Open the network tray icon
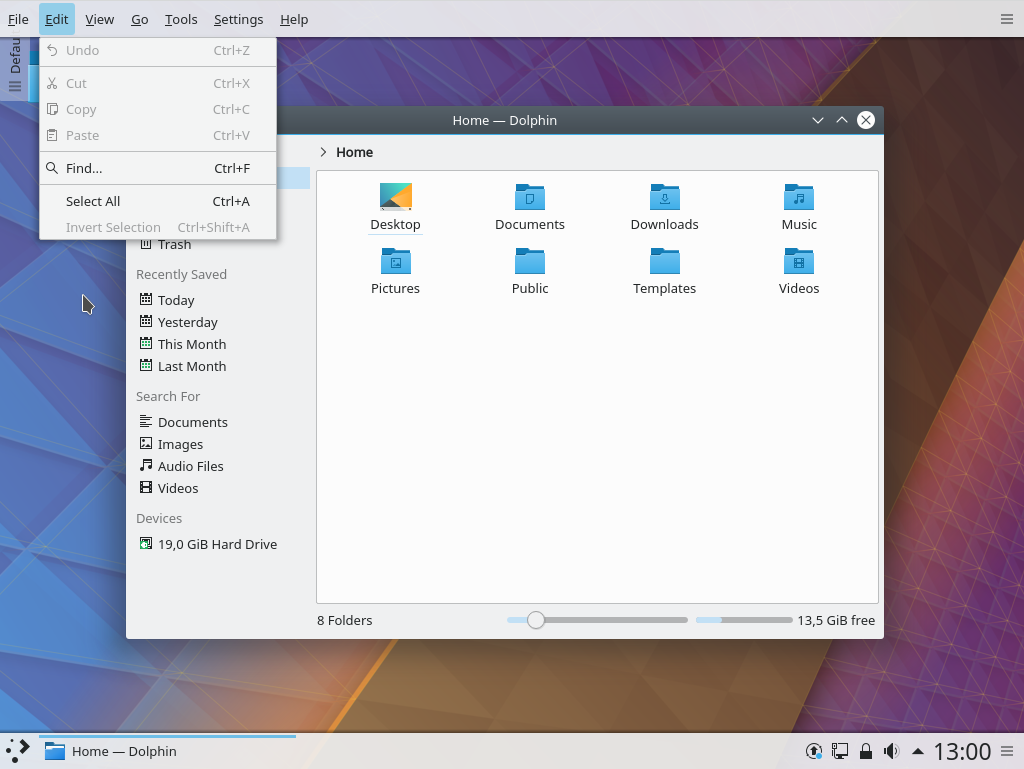This screenshot has width=1024, height=769. (840, 751)
